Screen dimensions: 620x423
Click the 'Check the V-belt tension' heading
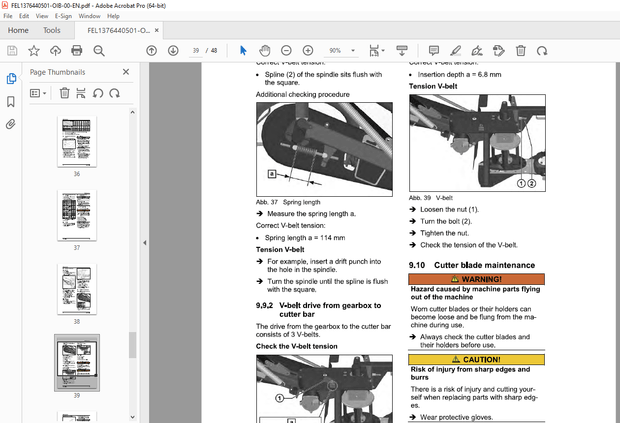[297, 346]
